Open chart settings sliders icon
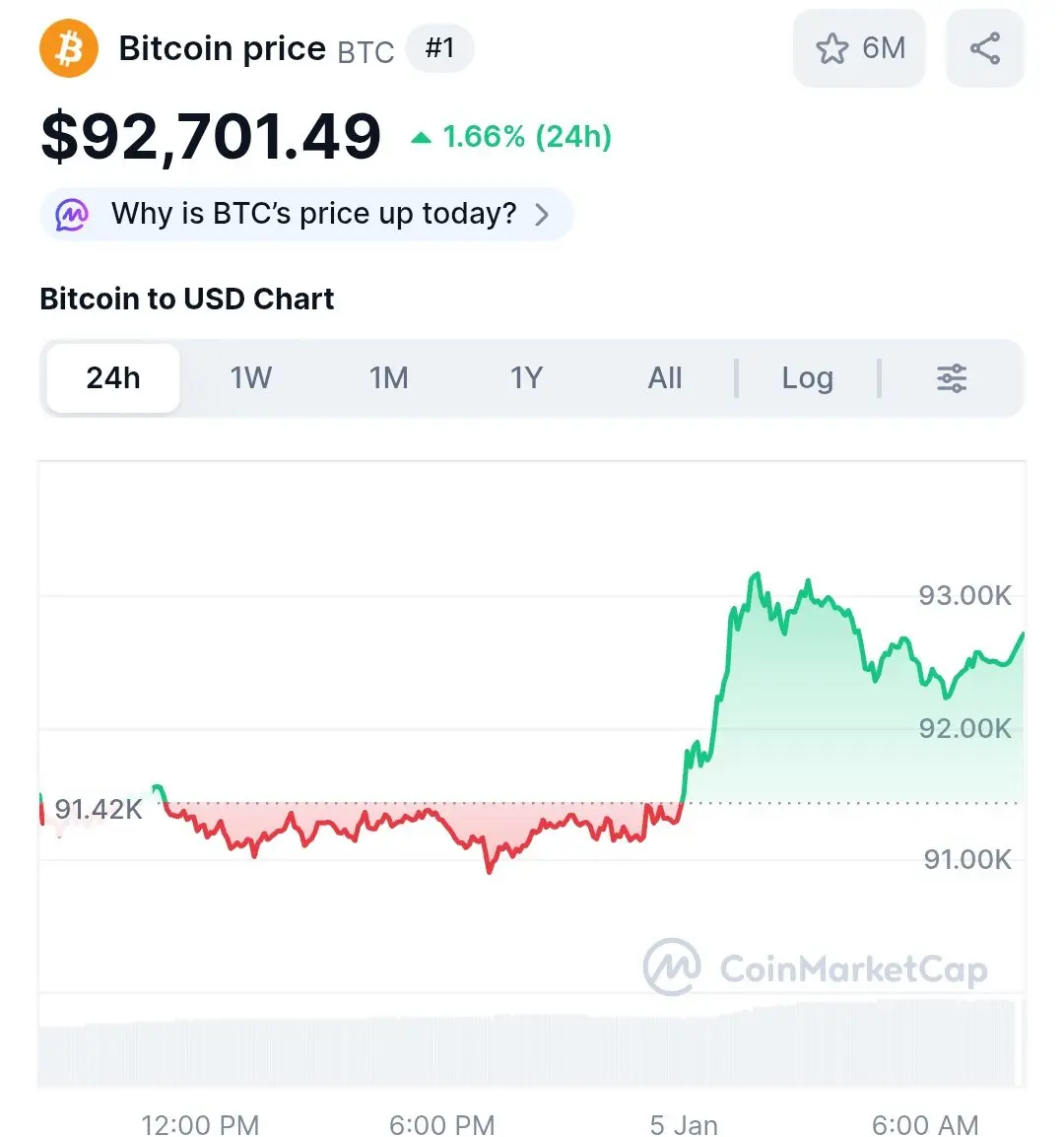 coord(952,378)
